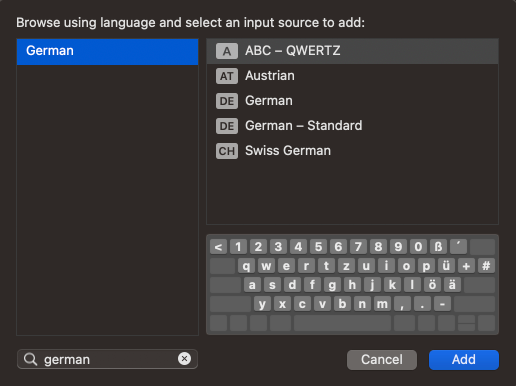Click the hyphen key in keyboard preview
This screenshot has width=516, height=386.
[x=442, y=304]
